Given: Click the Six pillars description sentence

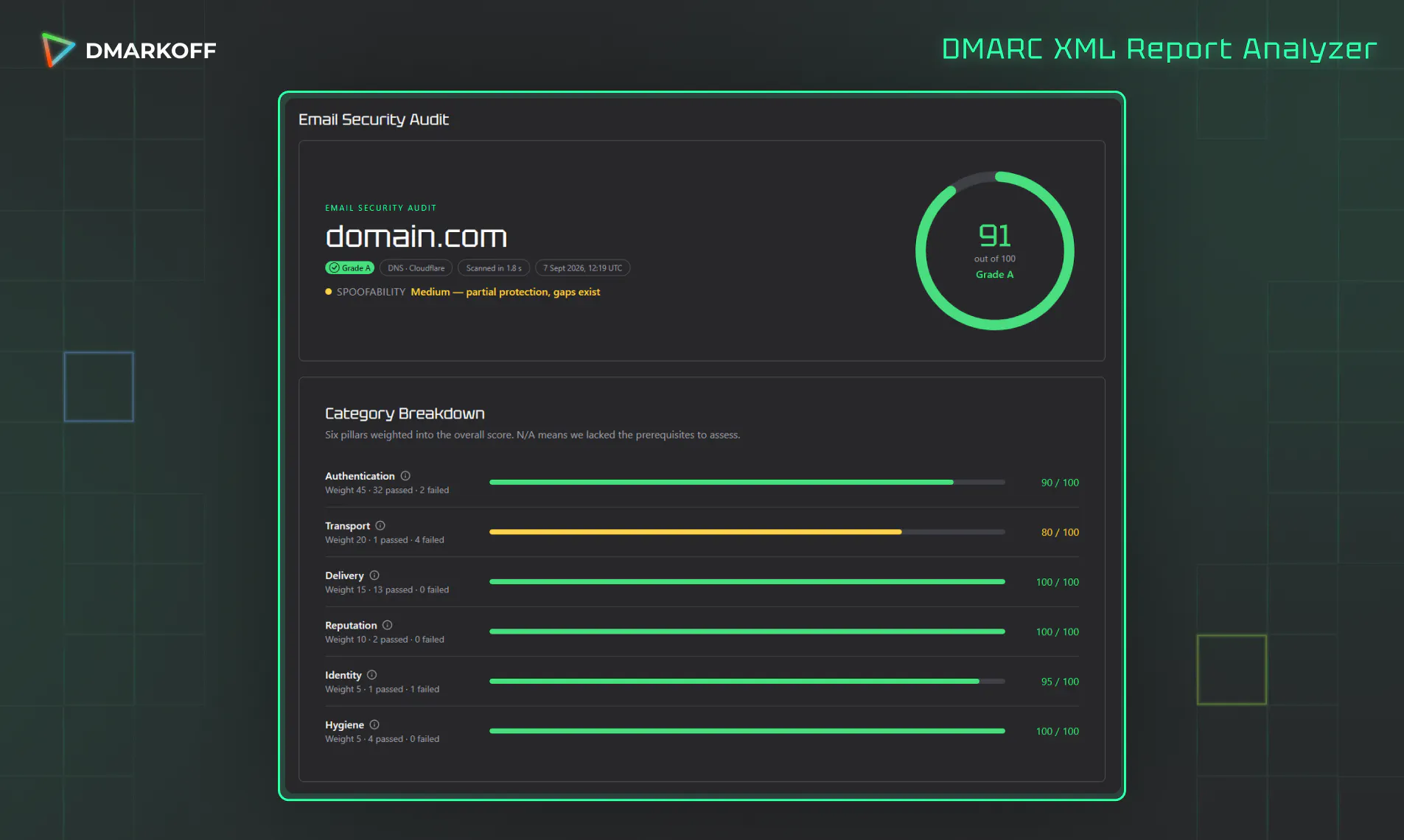Looking at the screenshot, I should (x=532, y=435).
